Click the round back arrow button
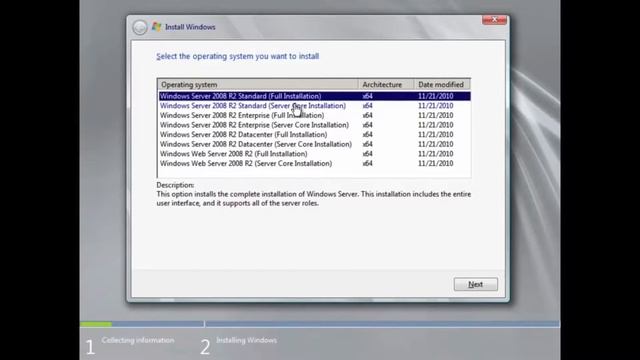The width and height of the screenshot is (640, 360). click(140, 27)
